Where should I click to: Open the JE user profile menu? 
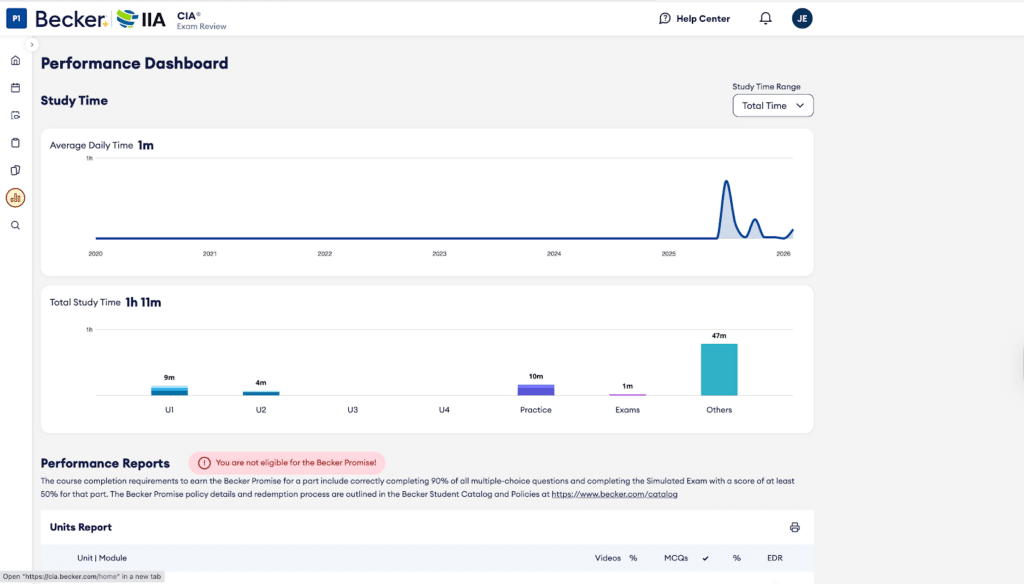click(x=802, y=18)
